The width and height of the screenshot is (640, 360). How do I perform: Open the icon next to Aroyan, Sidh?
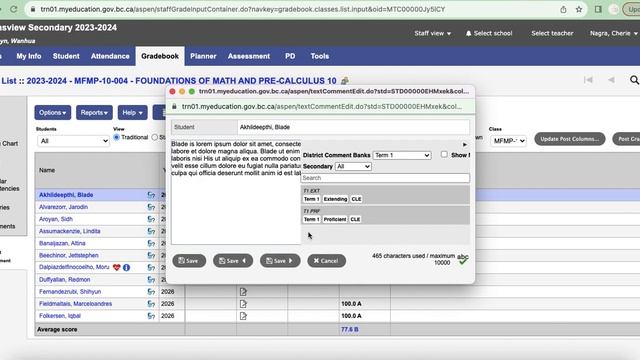tap(151, 219)
